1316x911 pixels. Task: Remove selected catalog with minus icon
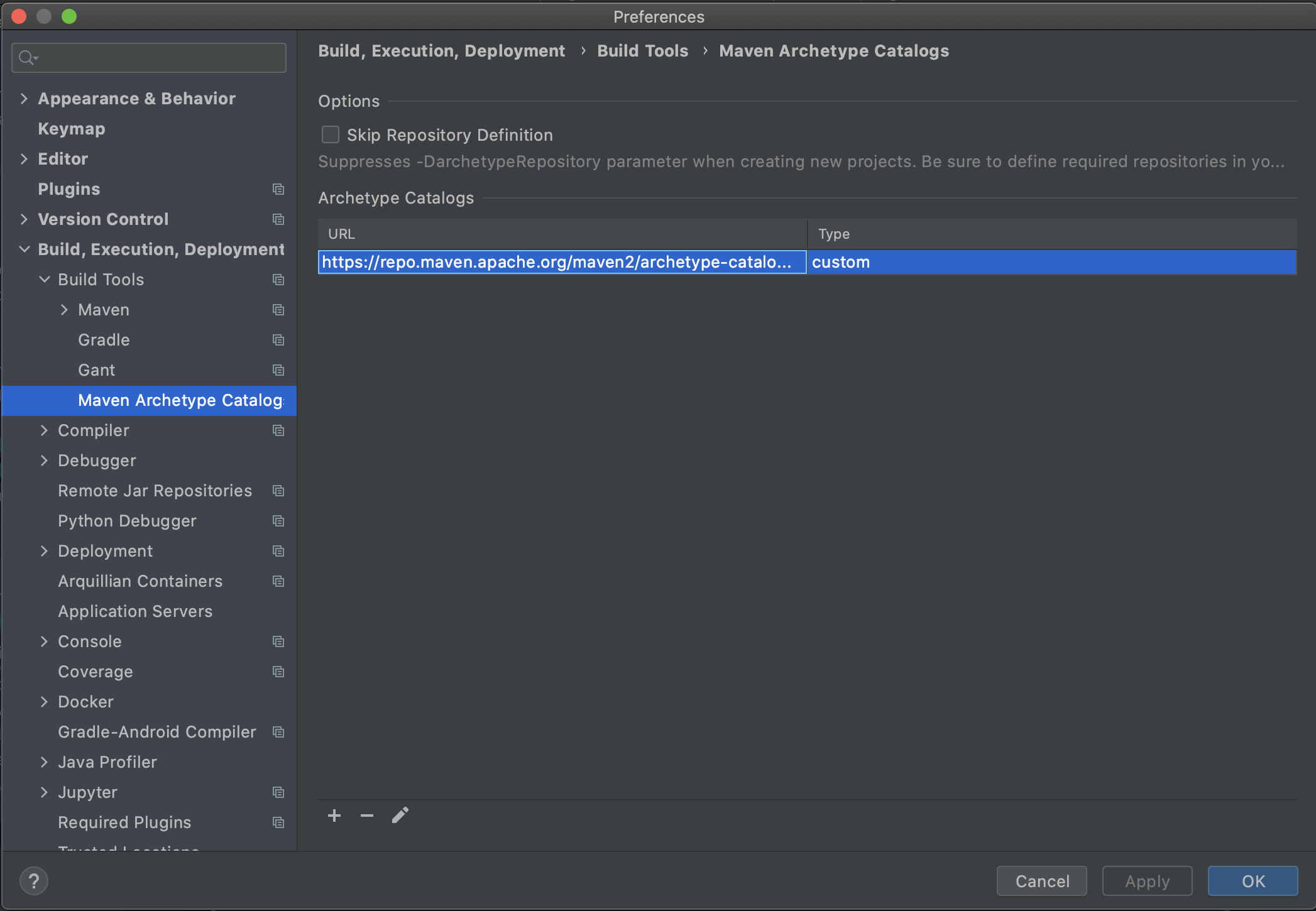click(x=367, y=816)
